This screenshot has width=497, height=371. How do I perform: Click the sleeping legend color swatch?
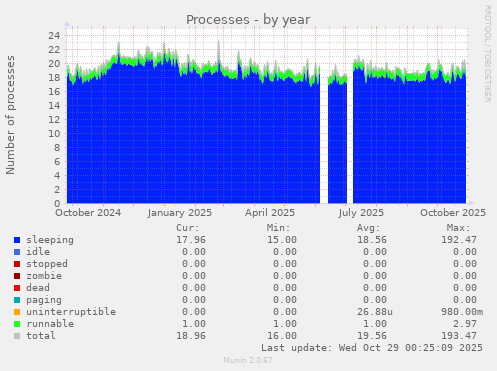(17, 240)
